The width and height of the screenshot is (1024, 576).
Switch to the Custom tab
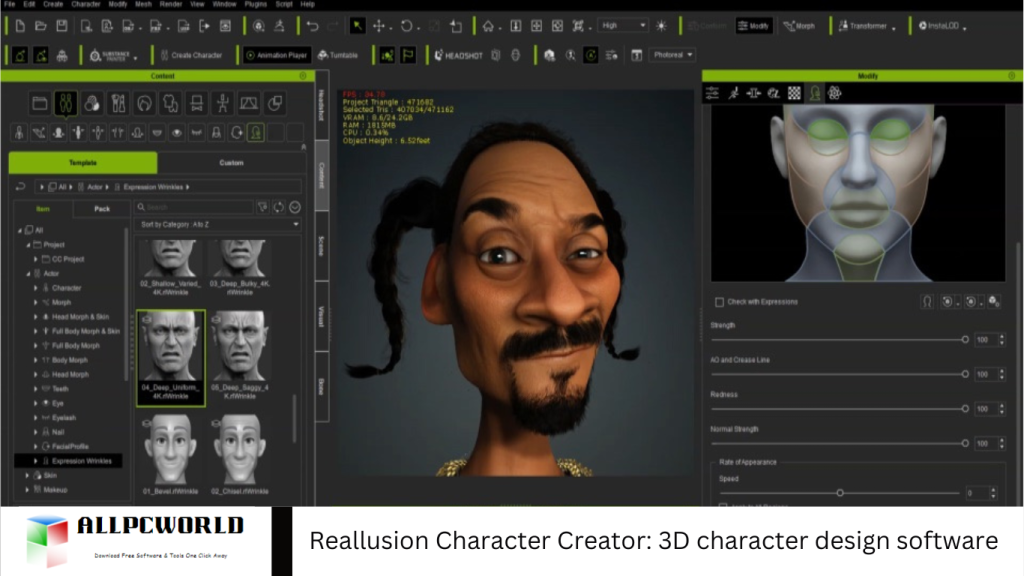click(231, 163)
